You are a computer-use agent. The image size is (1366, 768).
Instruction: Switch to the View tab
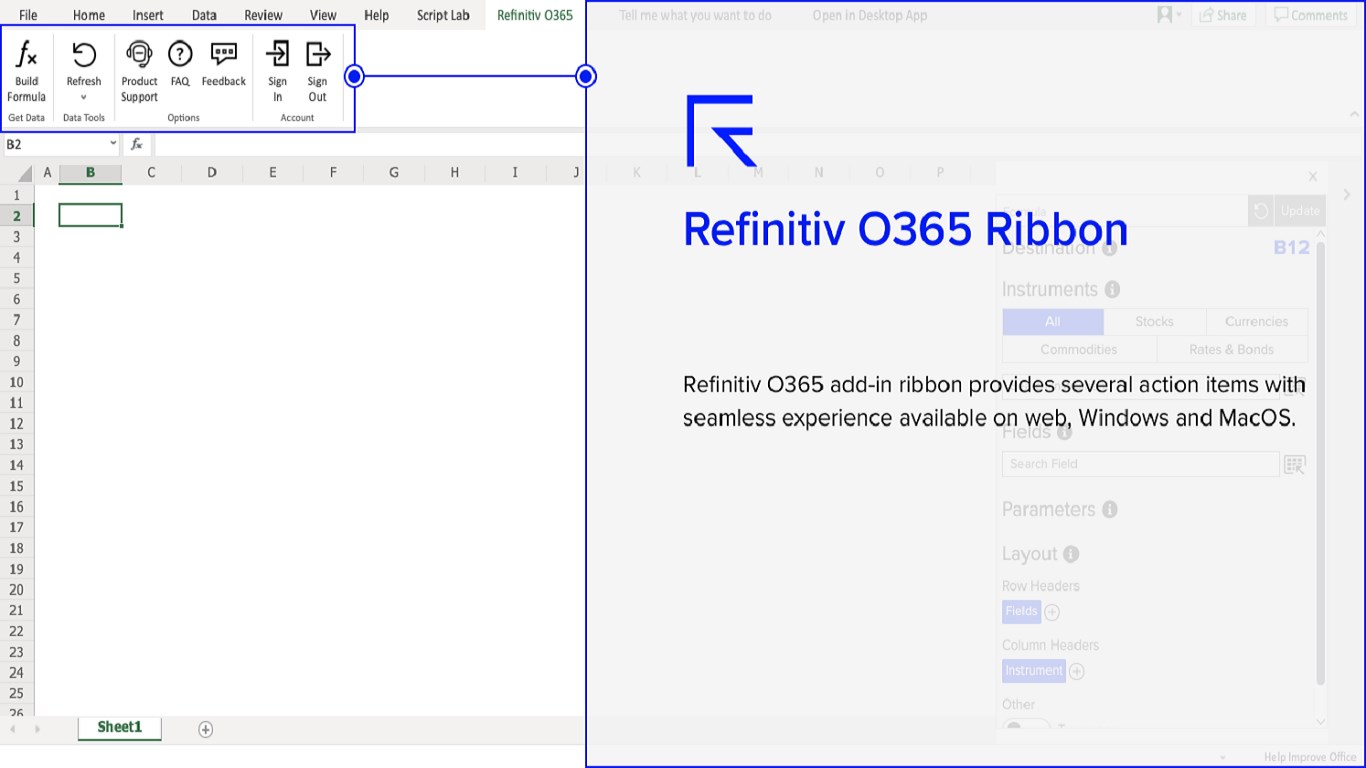pyautogui.click(x=323, y=15)
